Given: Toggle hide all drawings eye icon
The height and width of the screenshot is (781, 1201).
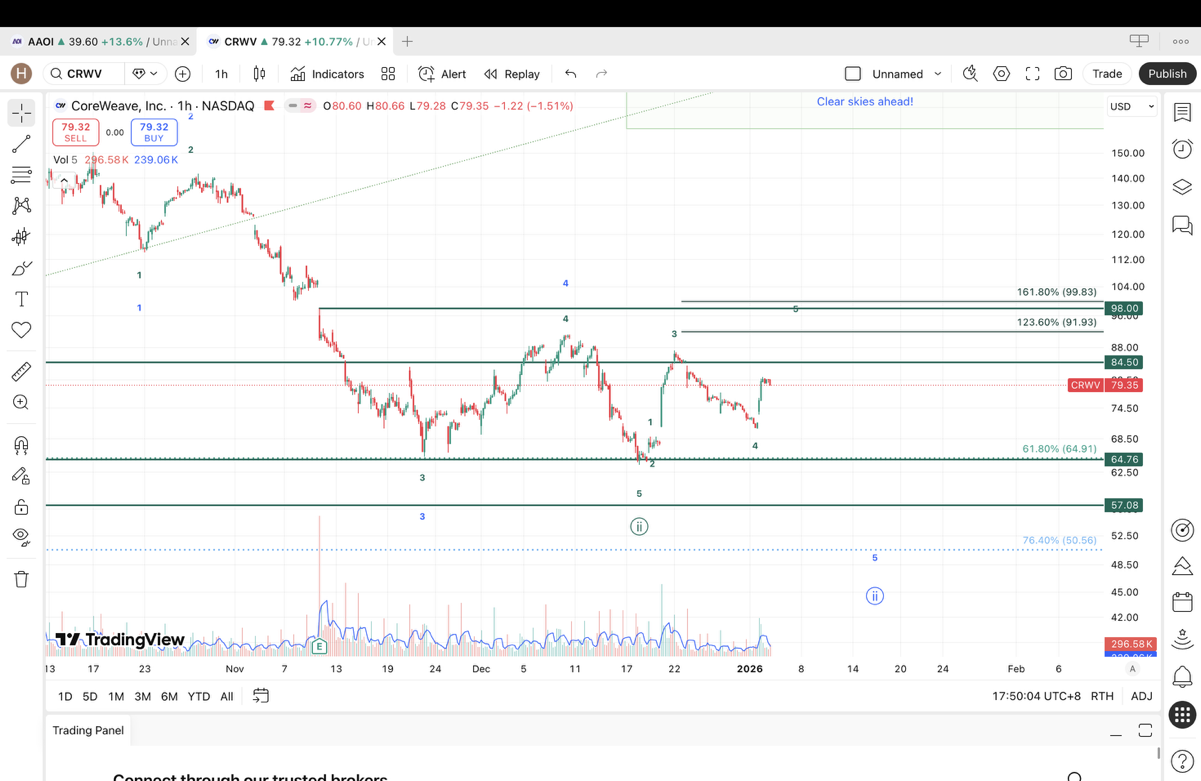Looking at the screenshot, I should point(21,537).
